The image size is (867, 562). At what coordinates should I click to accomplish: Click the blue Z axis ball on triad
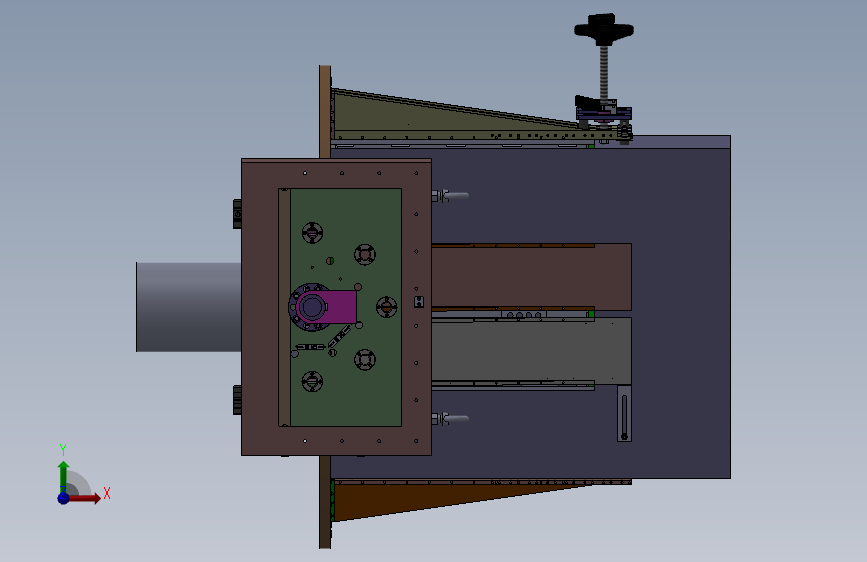[x=64, y=498]
